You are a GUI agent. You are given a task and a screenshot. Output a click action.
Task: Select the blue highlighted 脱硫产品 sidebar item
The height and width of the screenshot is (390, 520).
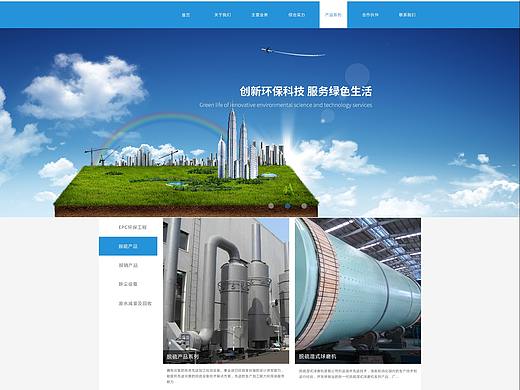point(128,246)
